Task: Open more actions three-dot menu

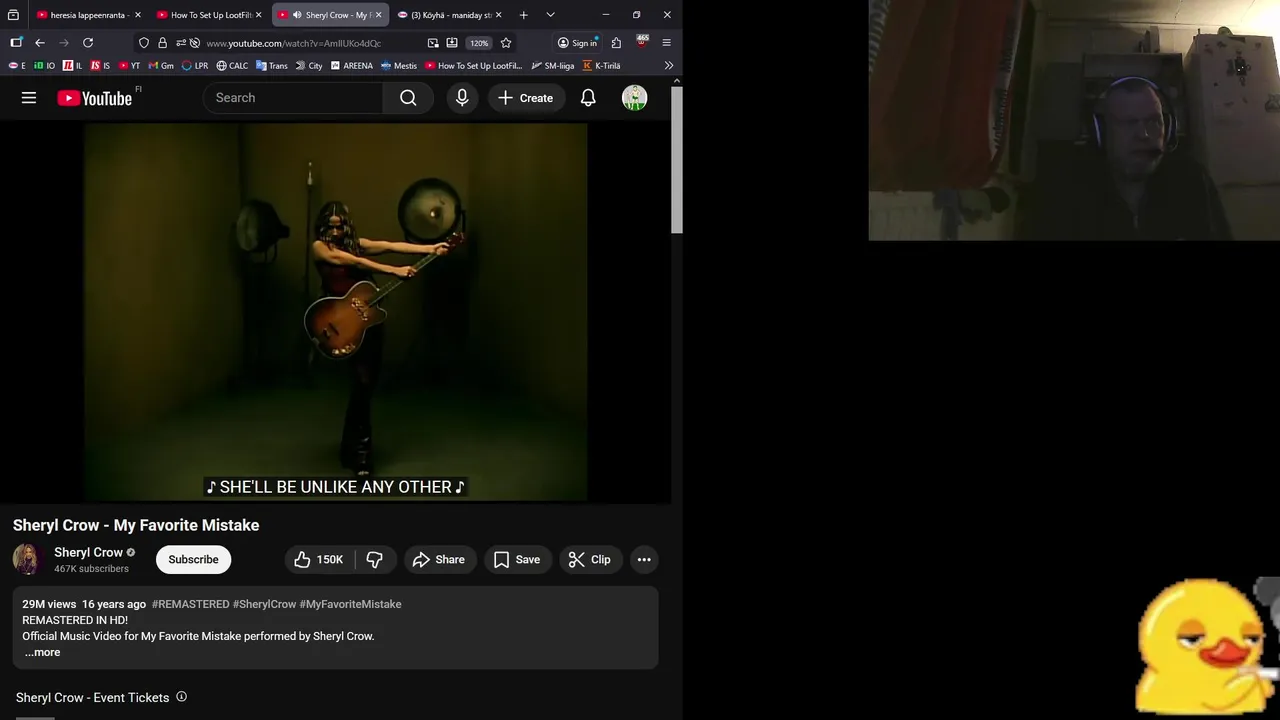Action: [644, 560]
